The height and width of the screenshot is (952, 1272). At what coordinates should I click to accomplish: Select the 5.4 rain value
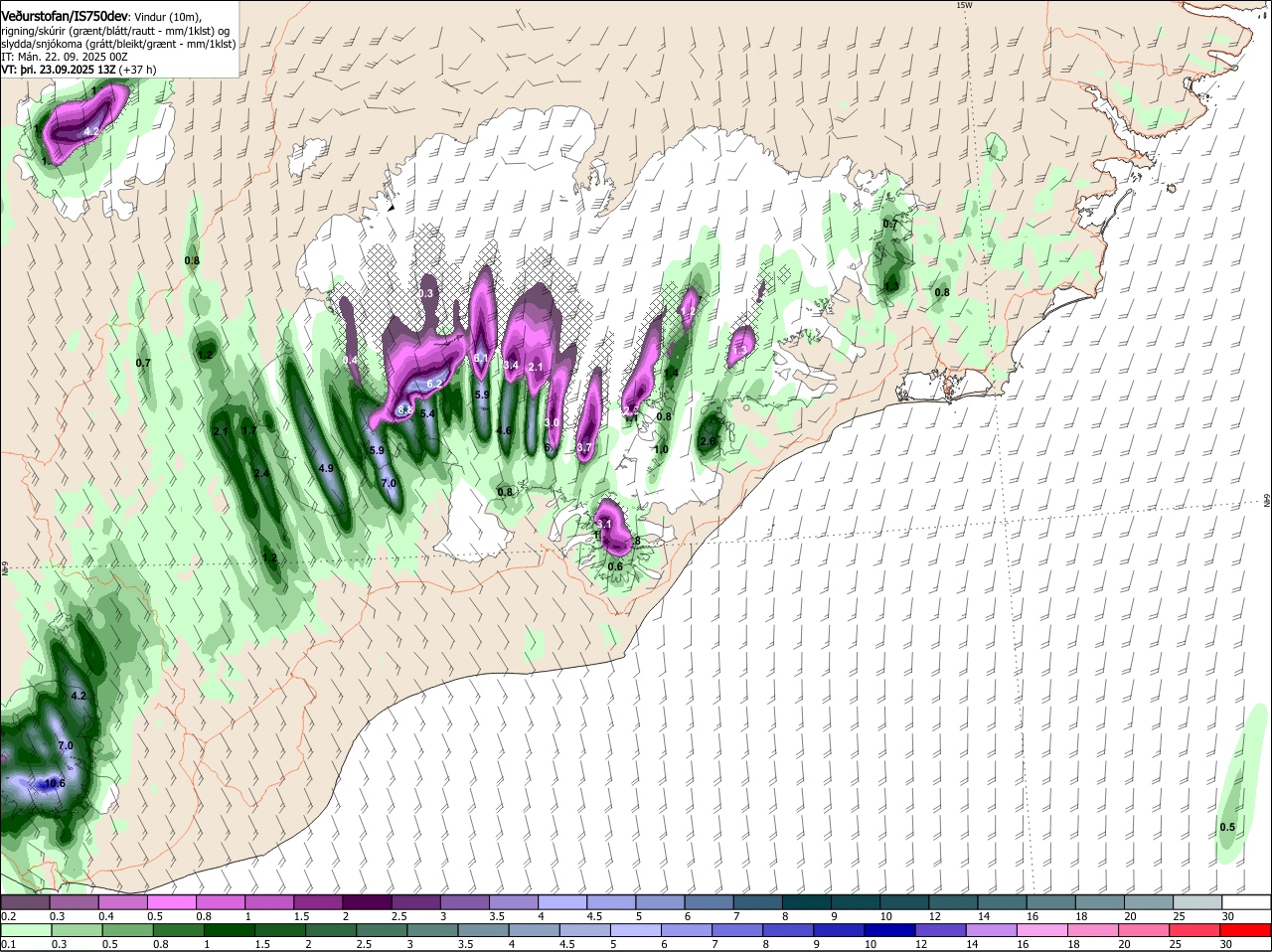[x=428, y=413]
